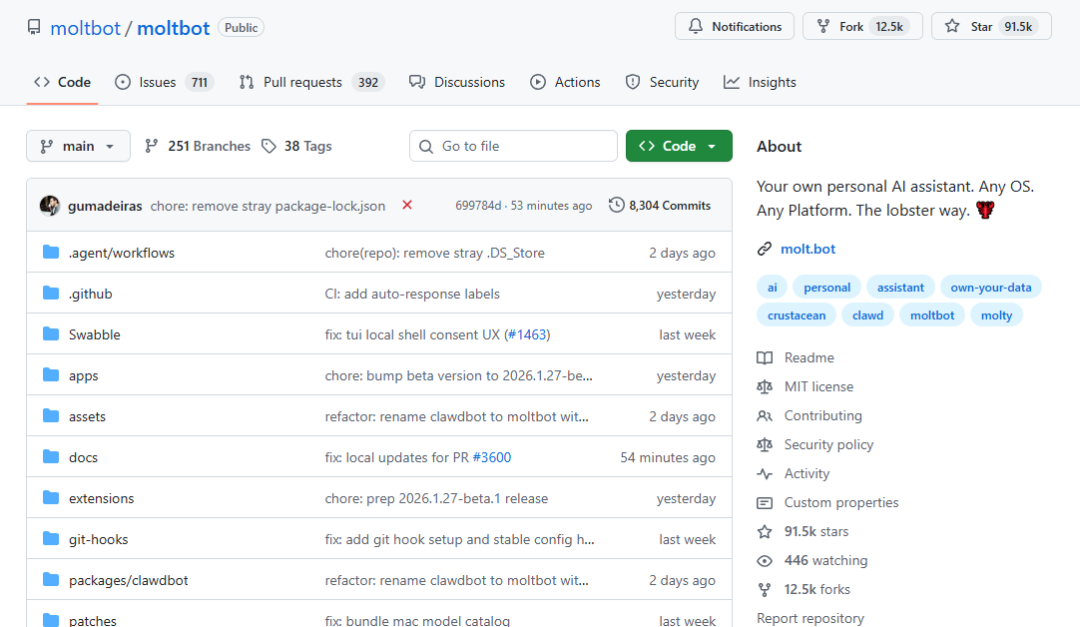Expand the green Code dropdown button

[x=678, y=146]
